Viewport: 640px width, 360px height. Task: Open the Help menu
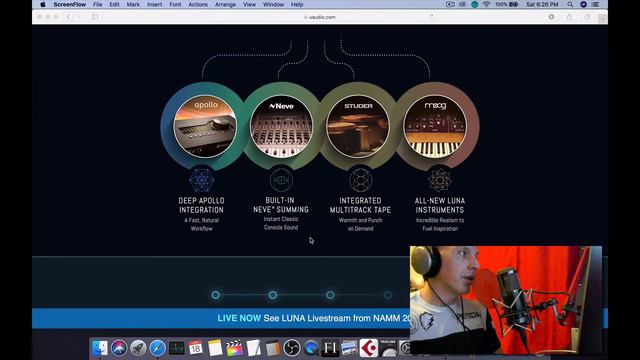tap(297, 4)
